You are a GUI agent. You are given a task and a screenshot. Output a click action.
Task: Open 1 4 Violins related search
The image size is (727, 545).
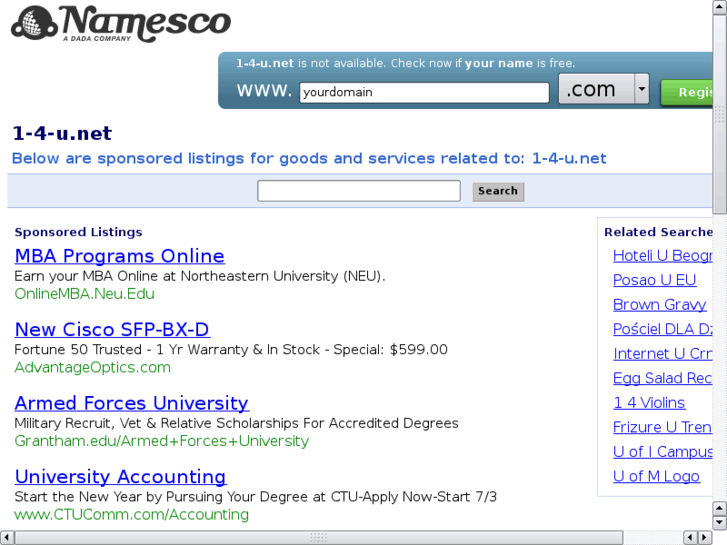(x=649, y=403)
